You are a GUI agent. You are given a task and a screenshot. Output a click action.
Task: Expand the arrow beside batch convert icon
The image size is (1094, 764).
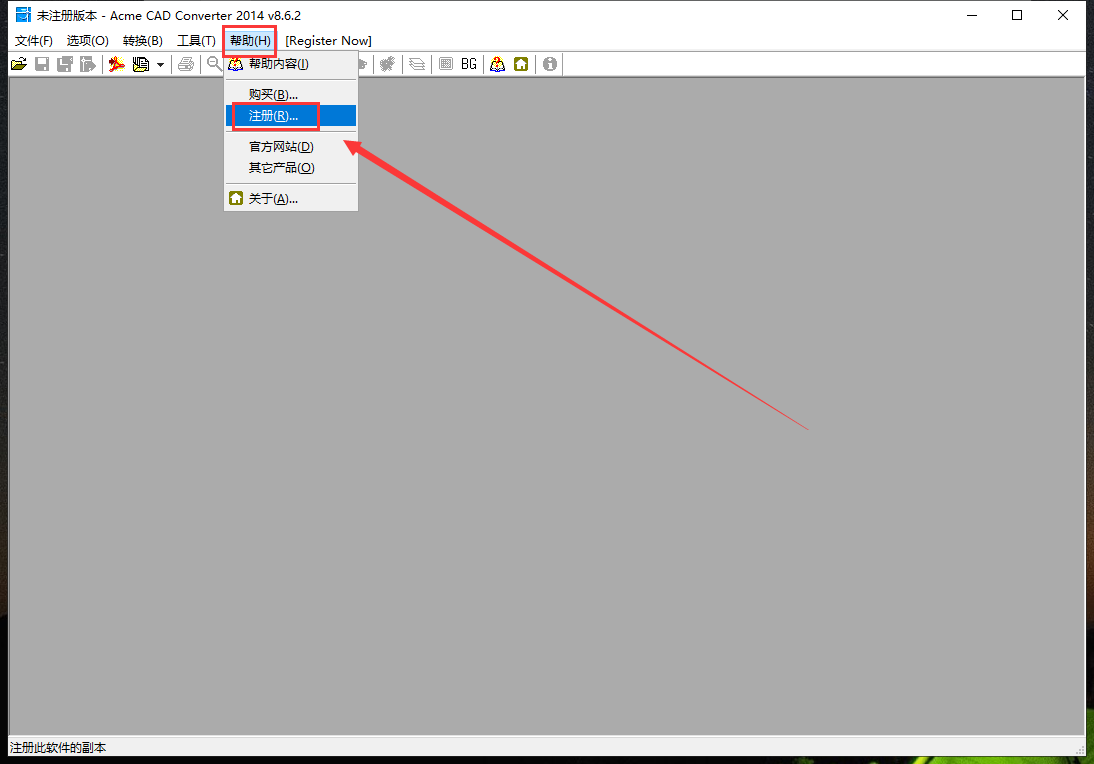160,65
